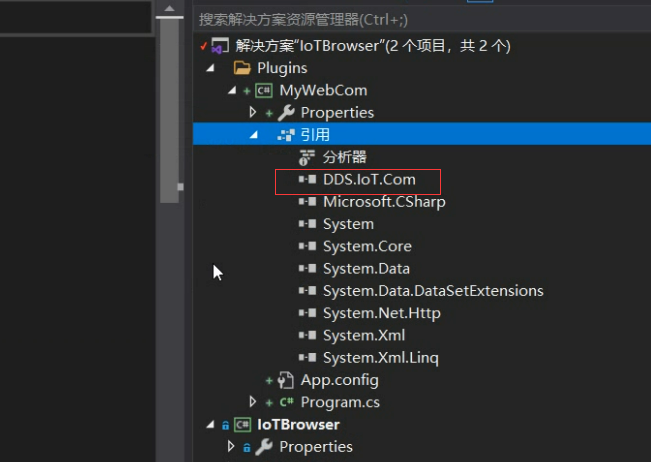Select the DDS.IoT.Com reference
The height and width of the screenshot is (462, 651).
click(369, 180)
